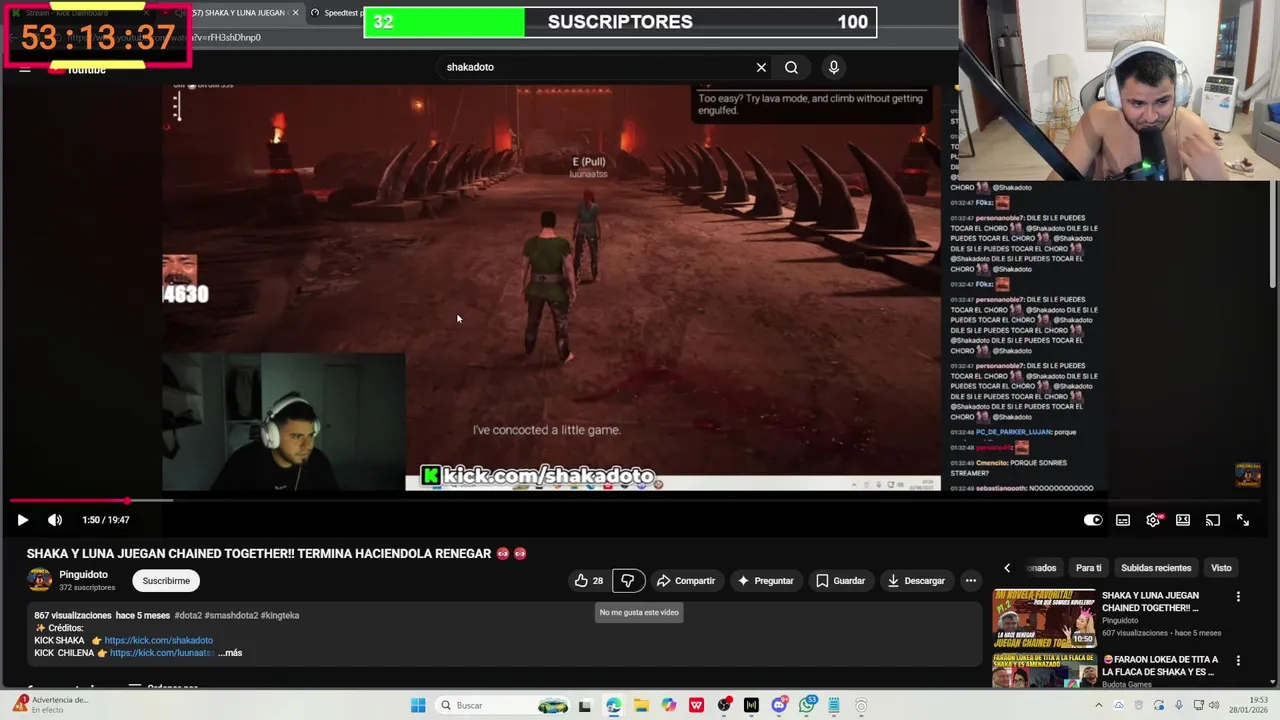Open Pinguidoto channel name link
This screenshot has height=720, width=1280.
click(x=83, y=575)
